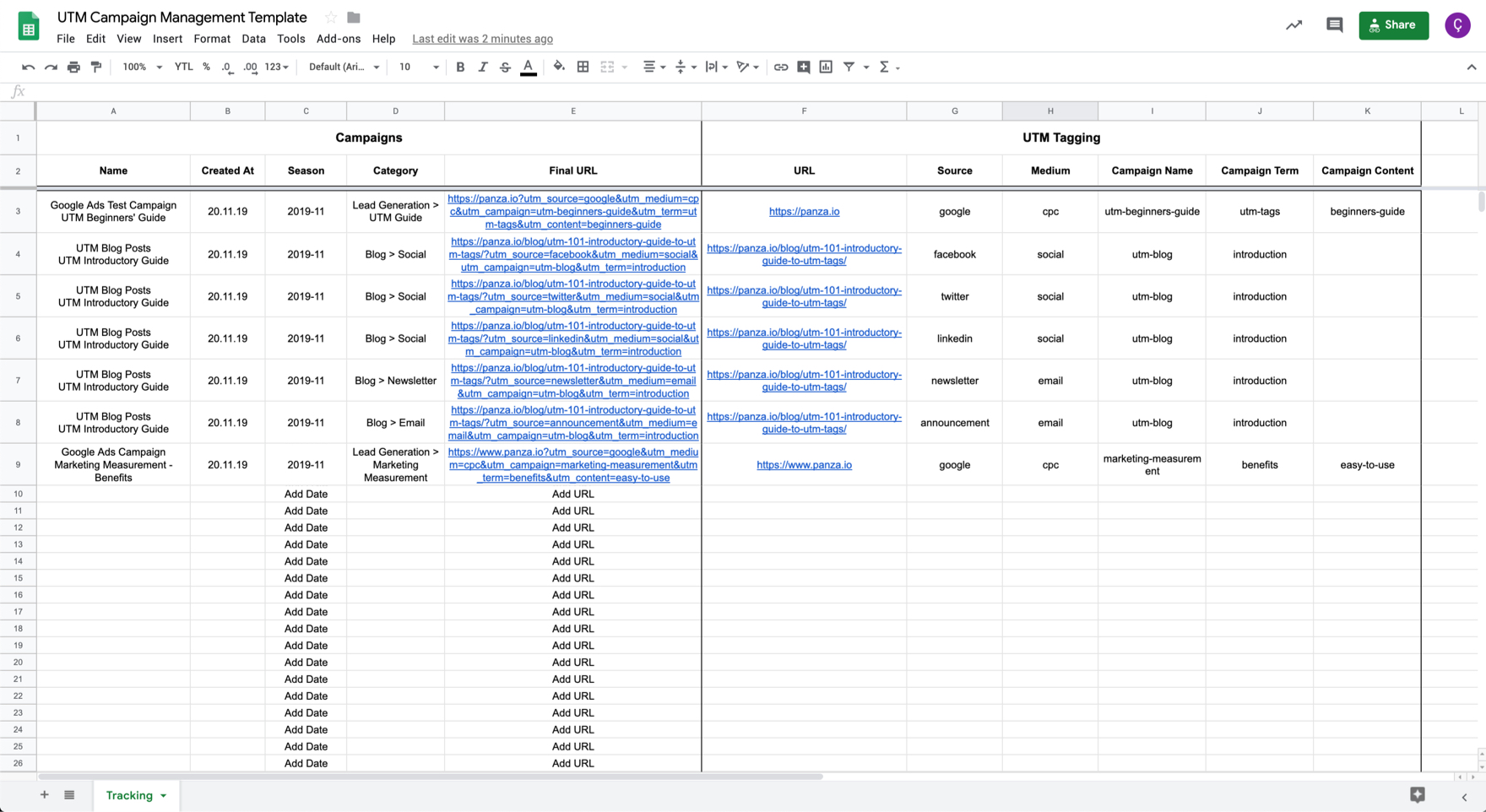Viewport: 1486px width, 812px height.
Task: Open the fill color bucket
Action: pyautogui.click(x=559, y=67)
